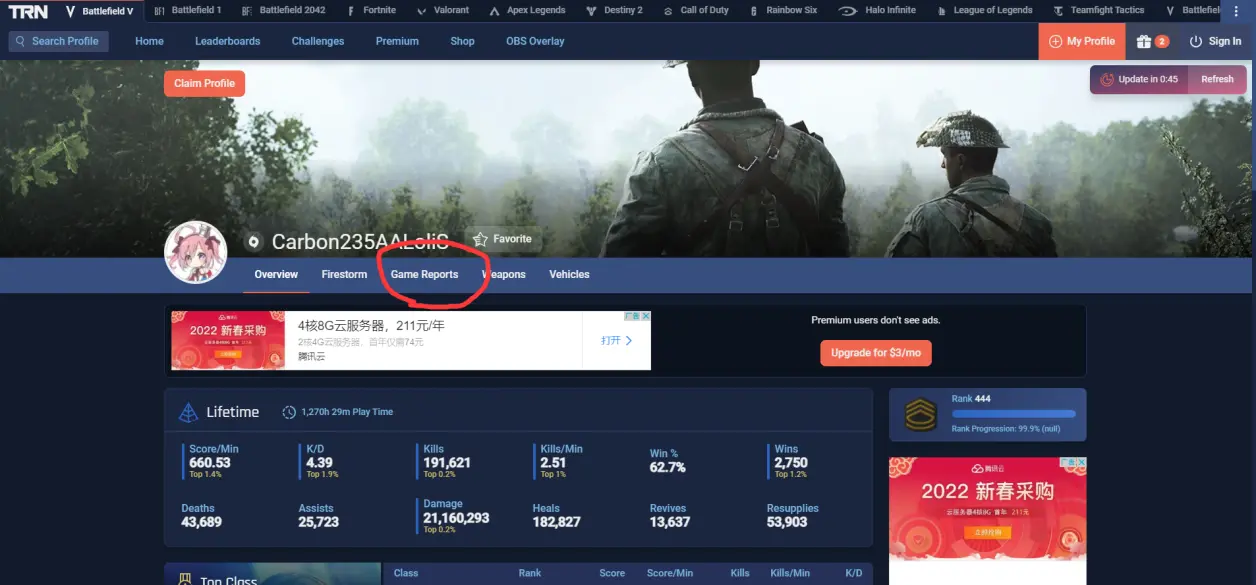Click the Lifetime pyramid icon
Viewport: 1256px width, 585px height.
pyautogui.click(x=188, y=412)
